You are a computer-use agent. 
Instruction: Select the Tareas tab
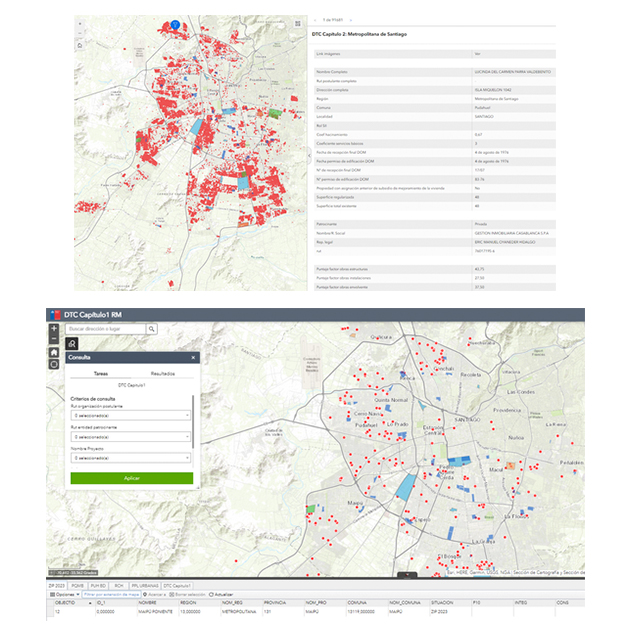point(101,372)
